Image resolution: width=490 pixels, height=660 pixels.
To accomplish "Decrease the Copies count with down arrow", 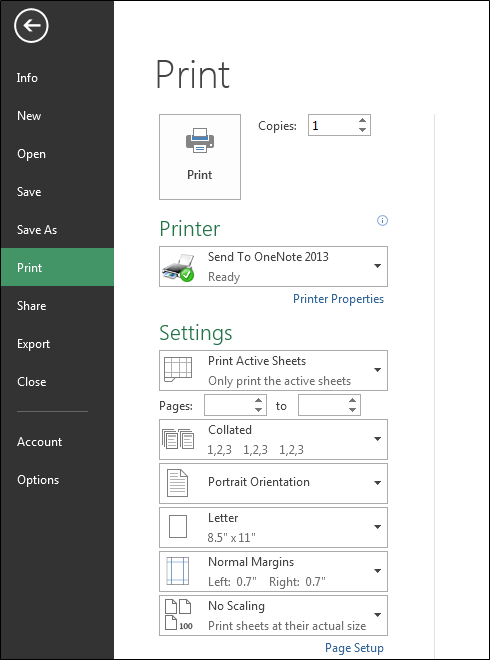I will pyautogui.click(x=362, y=130).
